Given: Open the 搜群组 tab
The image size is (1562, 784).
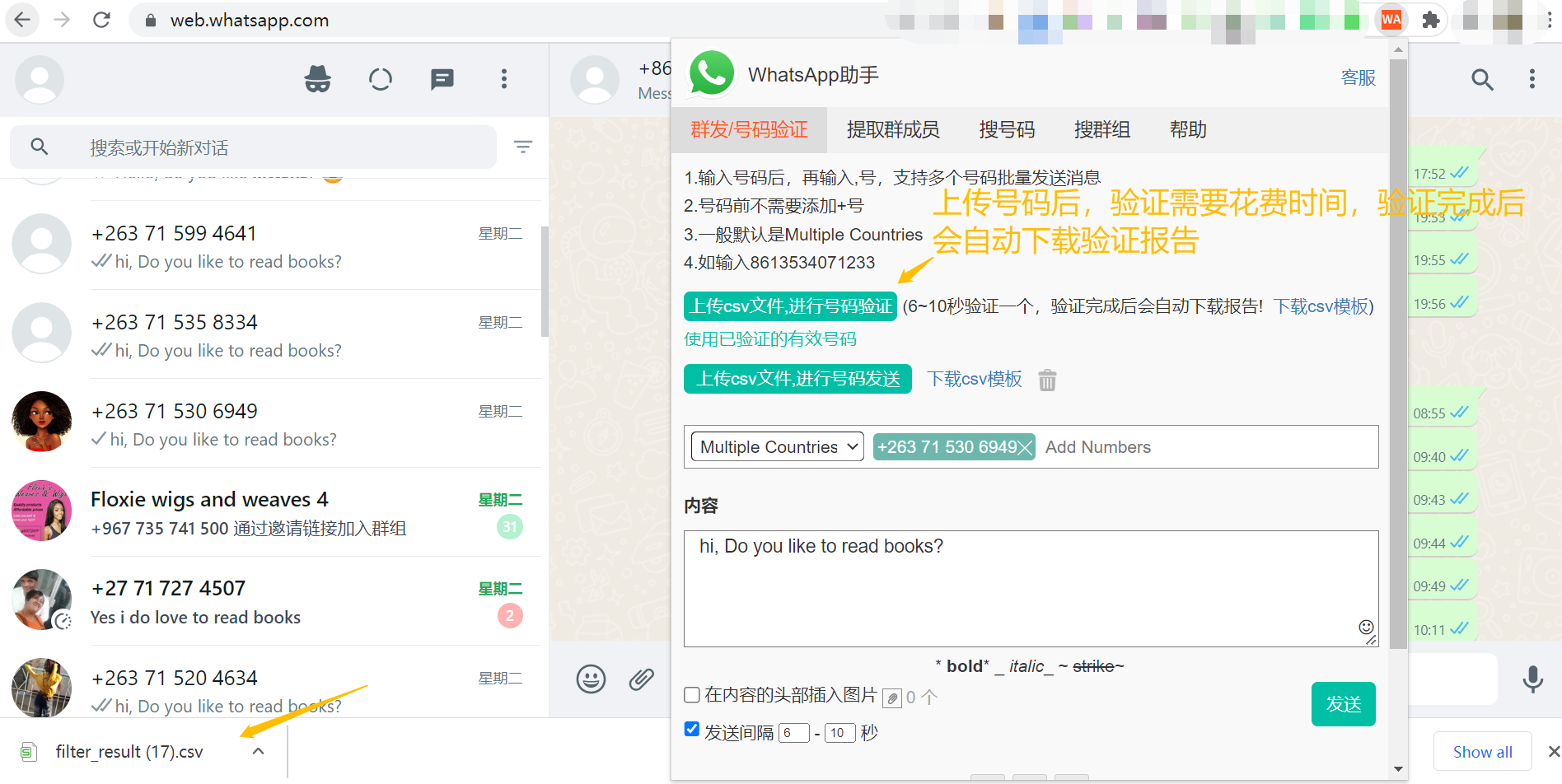Looking at the screenshot, I should click(1101, 129).
